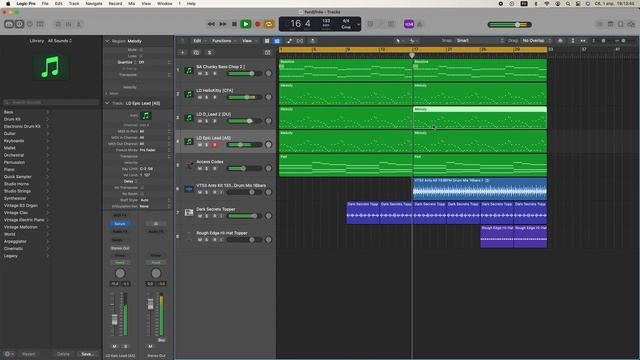
Task: Rewind using the transport rewind button
Action: (211, 24)
